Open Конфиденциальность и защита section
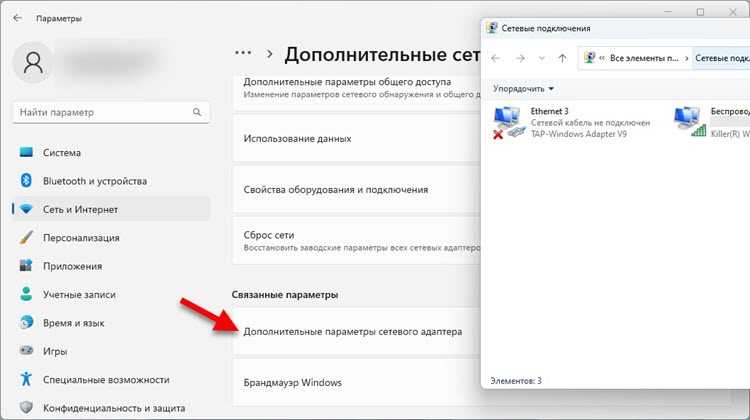750x420 pixels. [x=111, y=408]
